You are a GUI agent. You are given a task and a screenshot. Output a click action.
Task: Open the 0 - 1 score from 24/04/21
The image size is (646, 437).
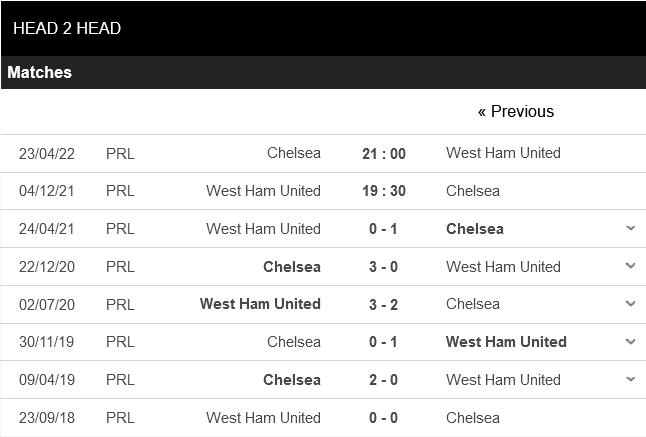(384, 229)
